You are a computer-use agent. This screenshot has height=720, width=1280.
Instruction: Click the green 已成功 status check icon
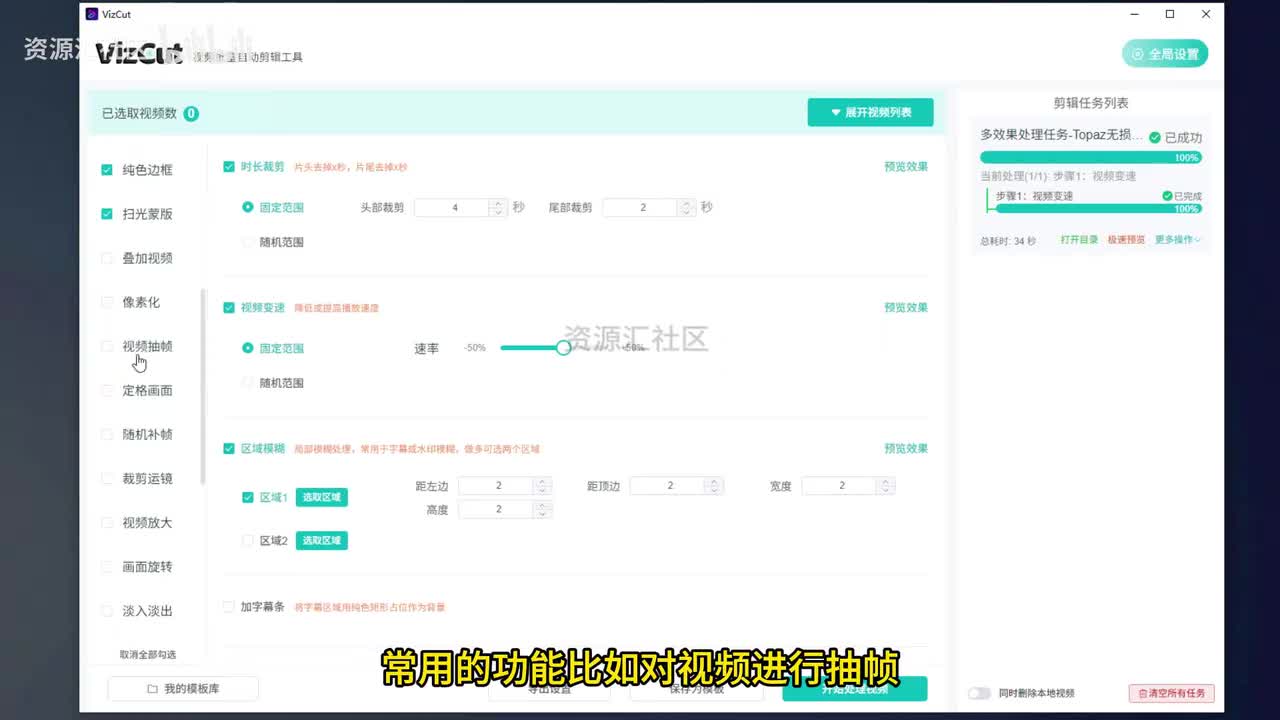1155,138
